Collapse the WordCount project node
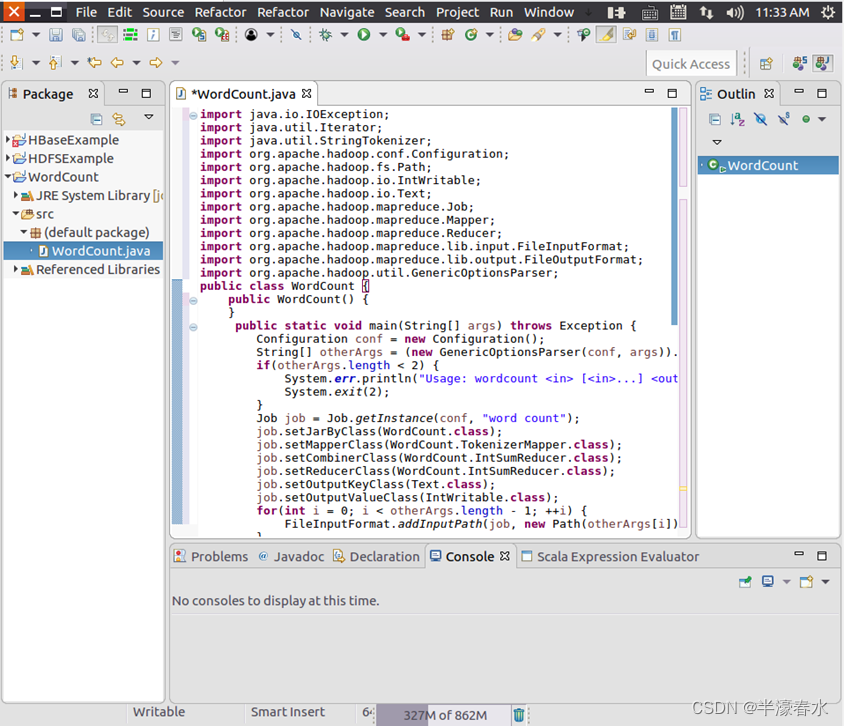 [8, 177]
